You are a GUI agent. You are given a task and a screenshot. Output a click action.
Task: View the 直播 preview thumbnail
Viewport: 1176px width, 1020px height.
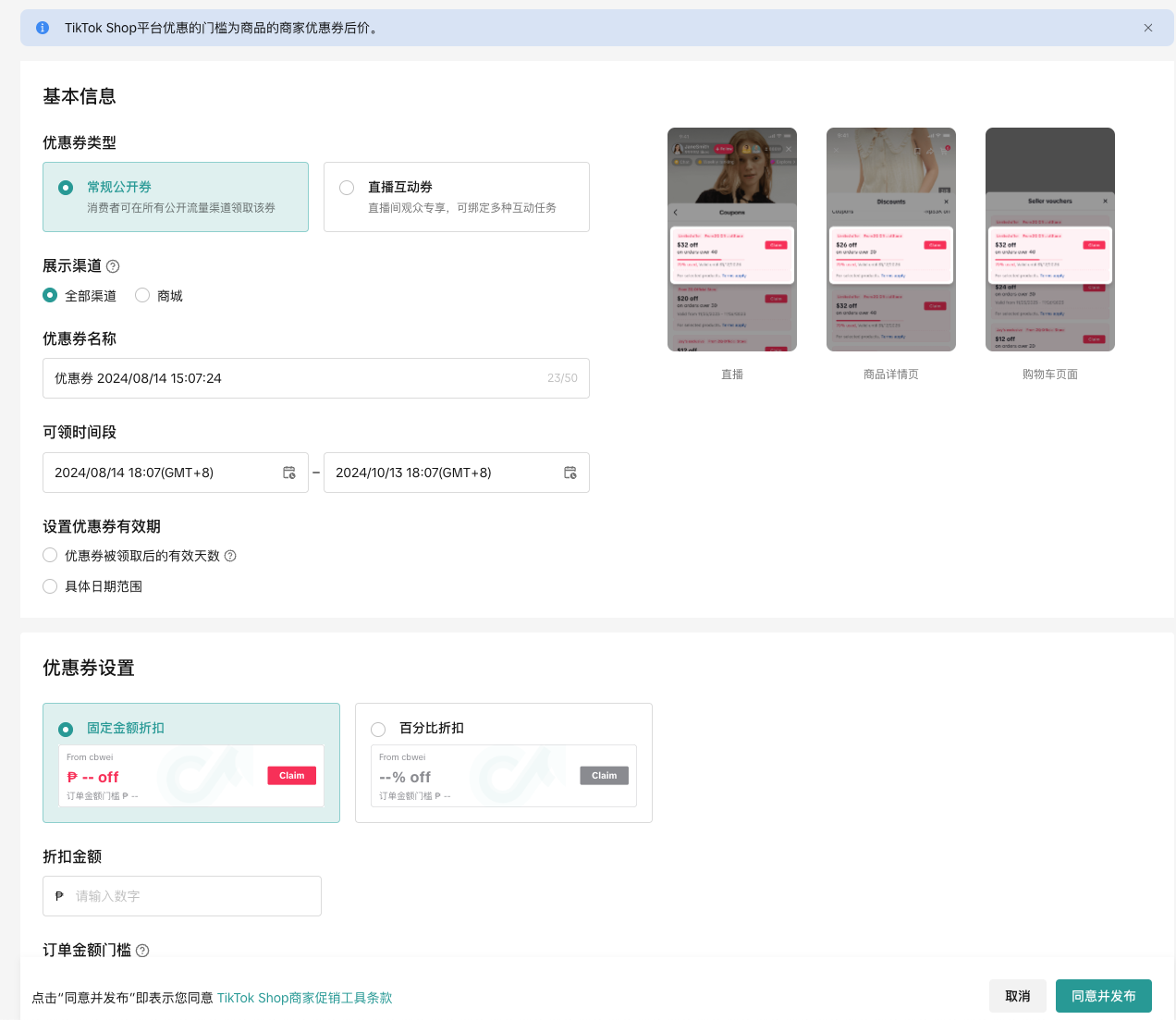coord(731,240)
